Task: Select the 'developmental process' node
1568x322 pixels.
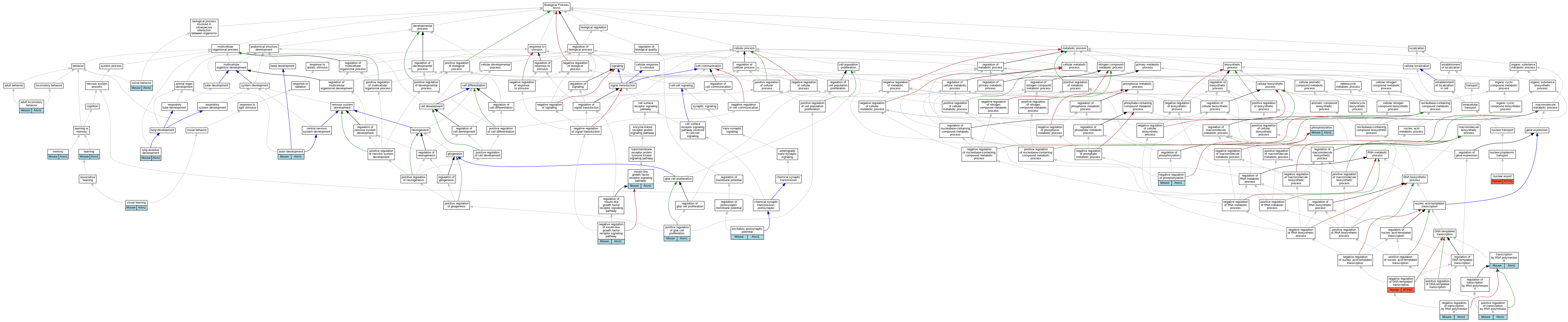Action: click(422, 27)
